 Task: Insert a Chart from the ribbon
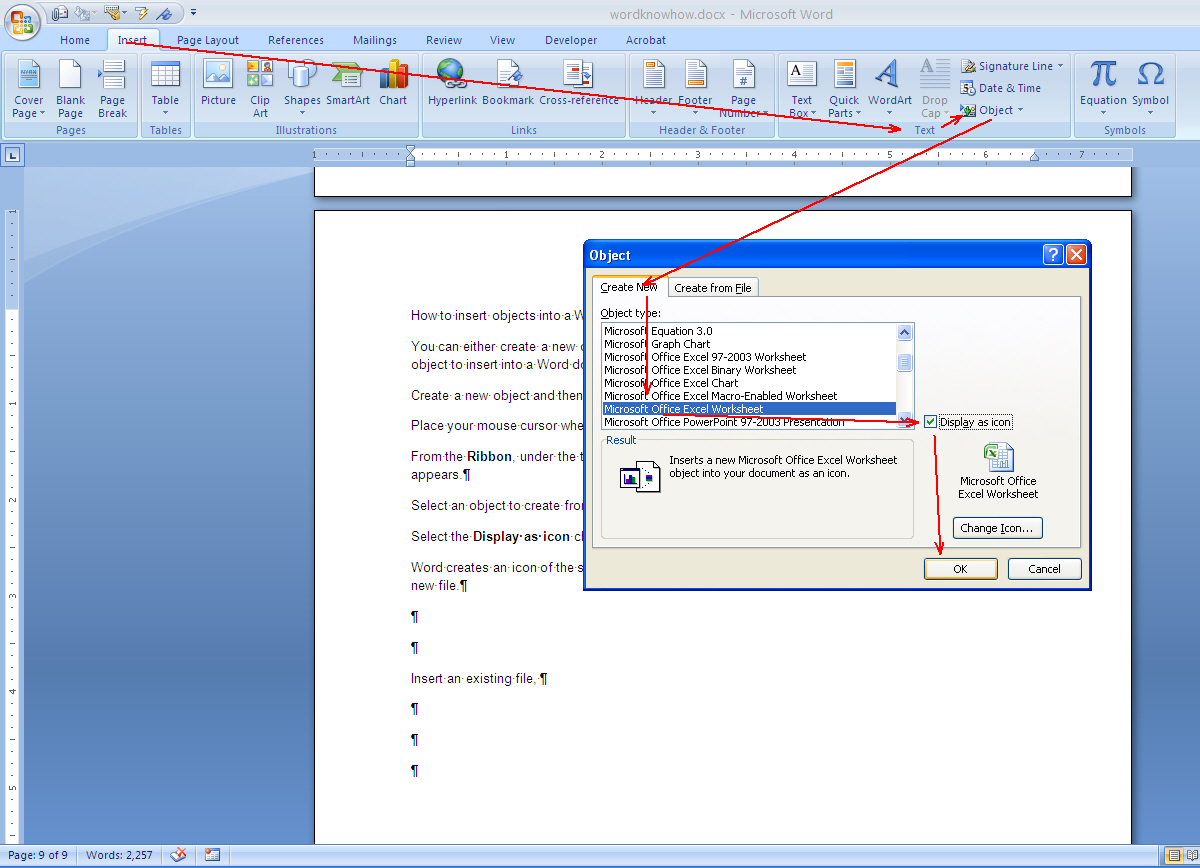pyautogui.click(x=393, y=83)
